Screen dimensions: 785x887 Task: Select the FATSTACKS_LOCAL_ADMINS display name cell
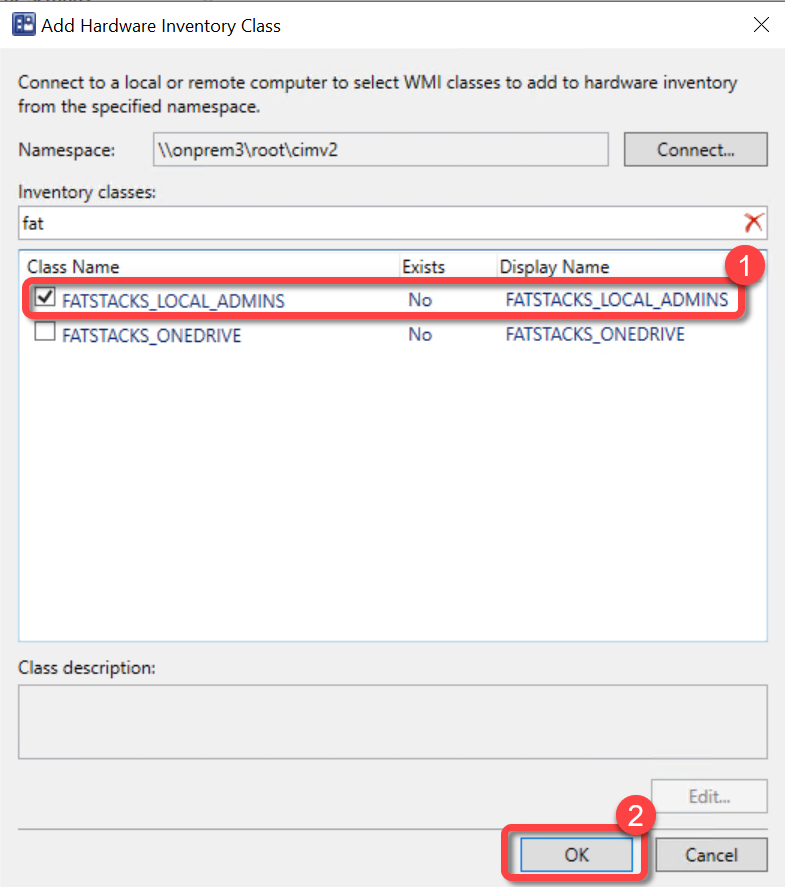click(616, 299)
